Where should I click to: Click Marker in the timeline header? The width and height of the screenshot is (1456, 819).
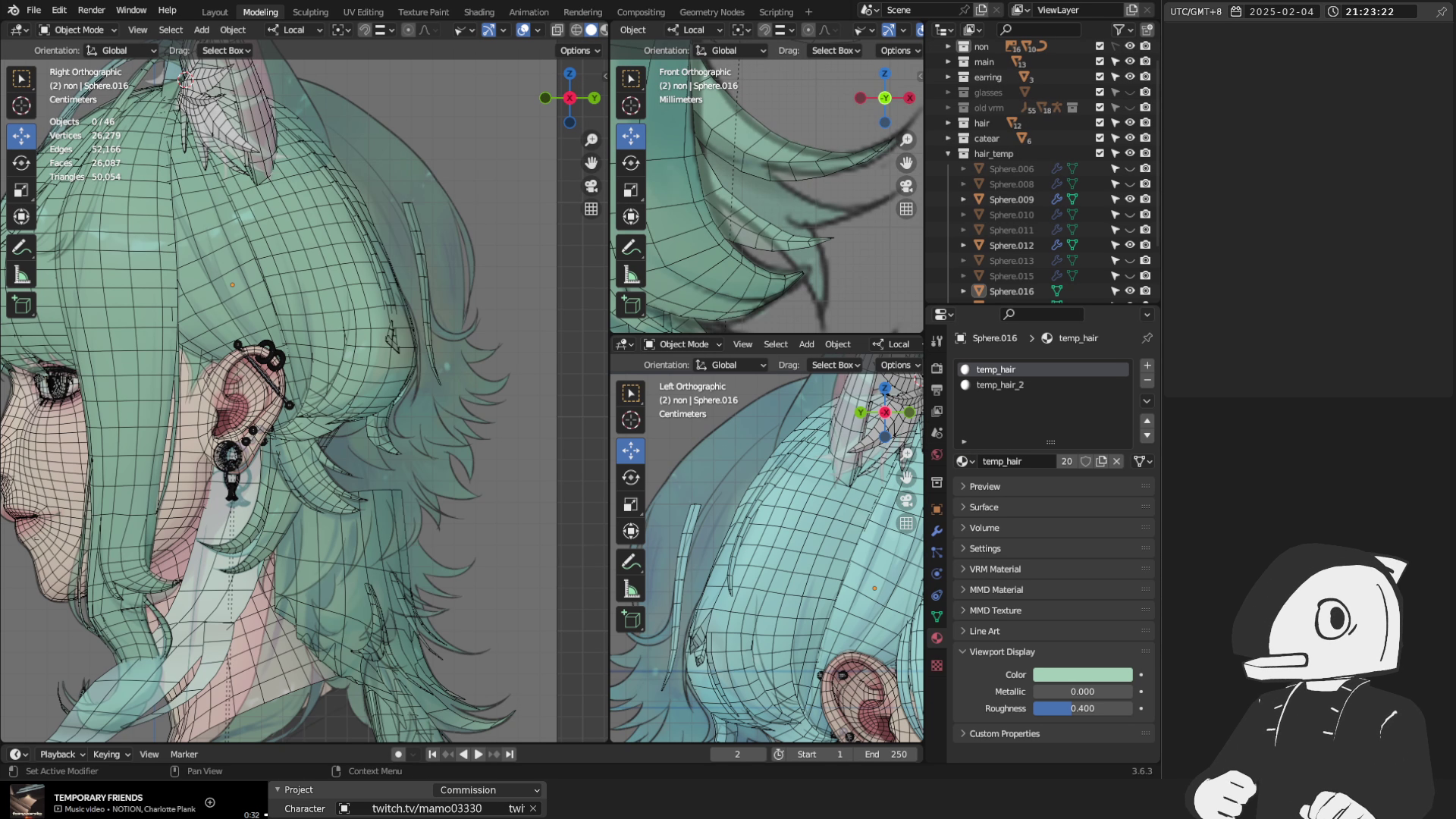click(184, 754)
